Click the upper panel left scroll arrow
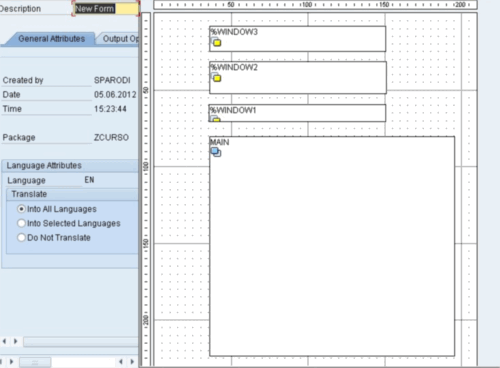 [x=4, y=341]
